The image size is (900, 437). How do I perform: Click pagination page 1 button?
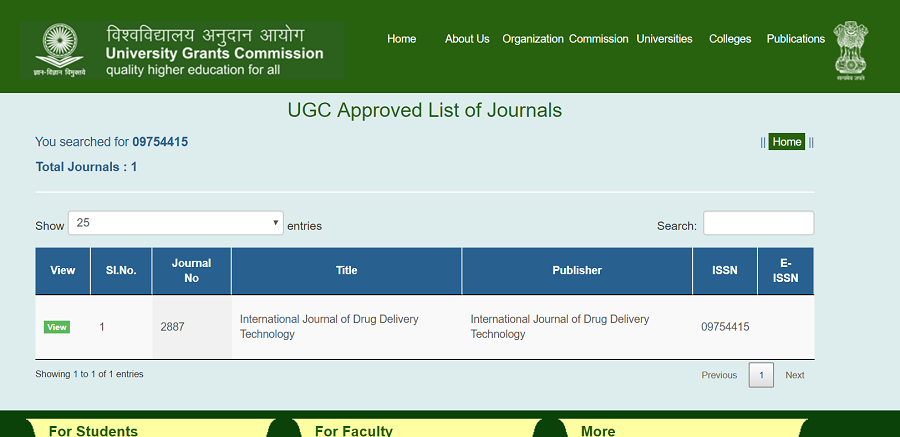click(761, 375)
